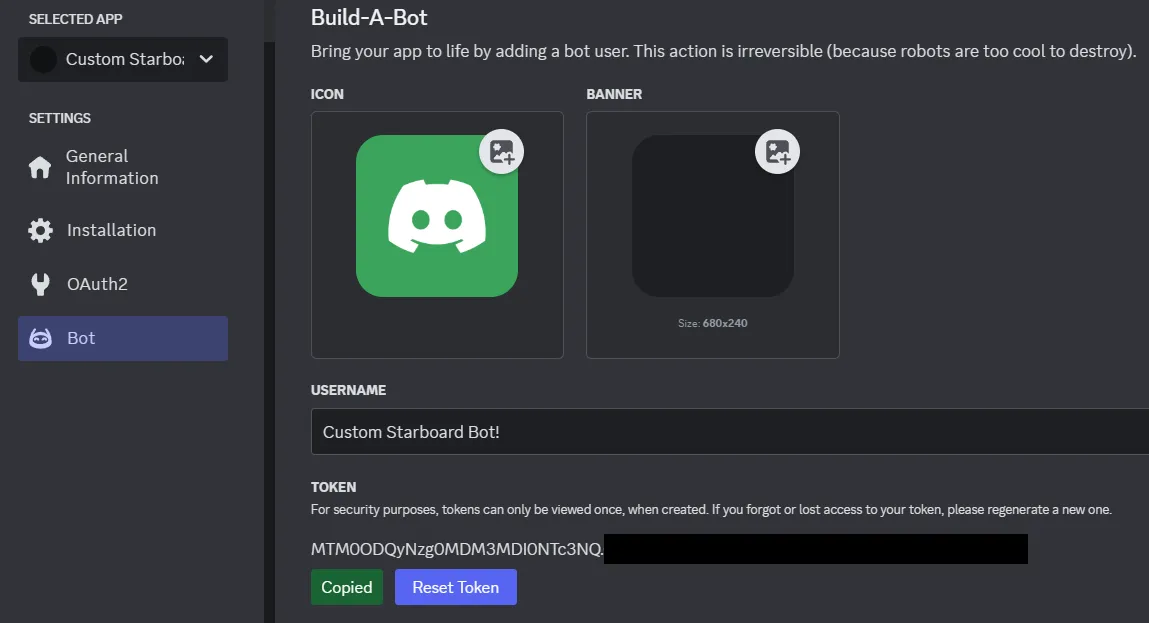Click the upload image icon on banner
The image size is (1149, 623).
(777, 152)
